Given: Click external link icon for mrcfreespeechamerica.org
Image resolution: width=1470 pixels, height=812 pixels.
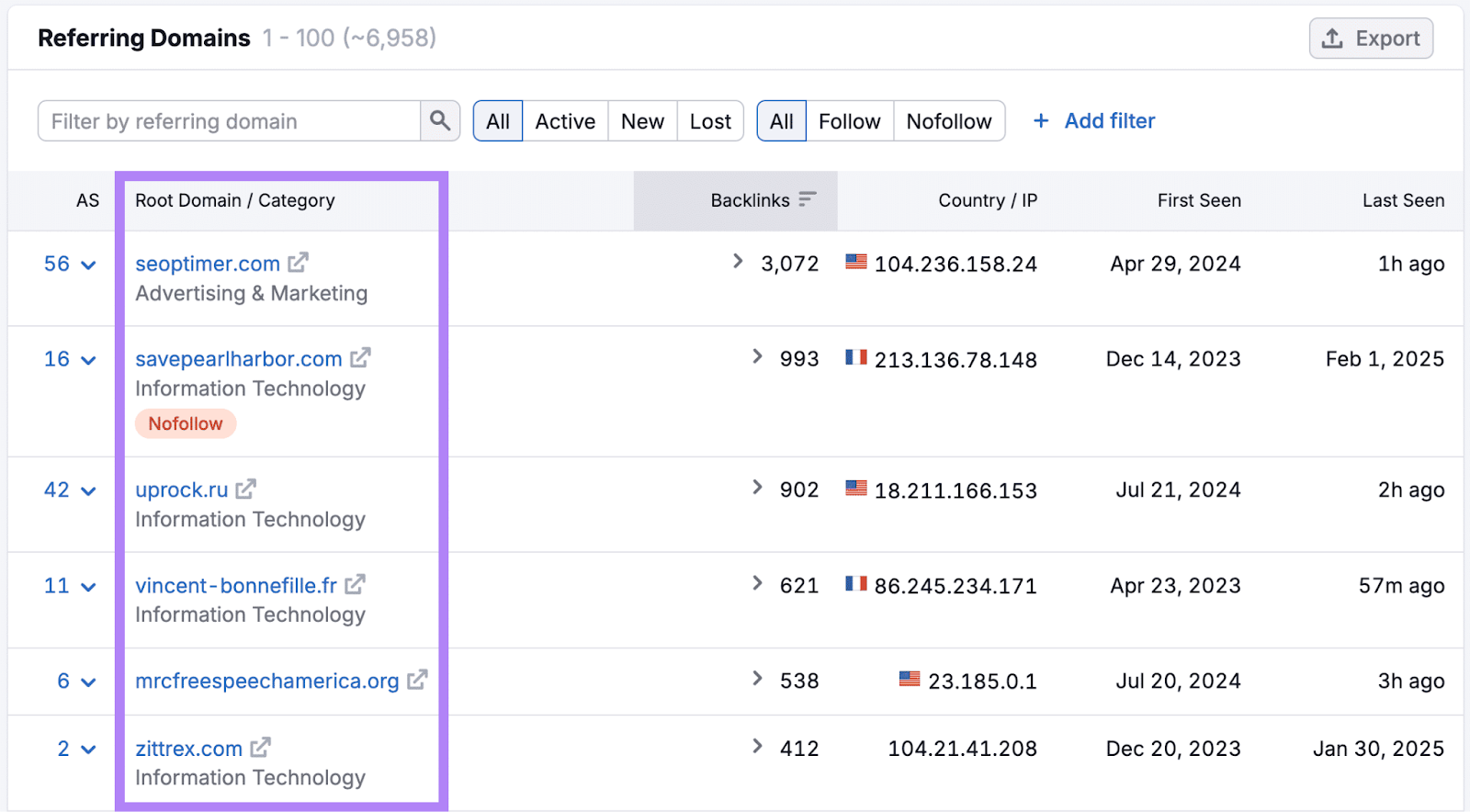Looking at the screenshot, I should point(417,681).
